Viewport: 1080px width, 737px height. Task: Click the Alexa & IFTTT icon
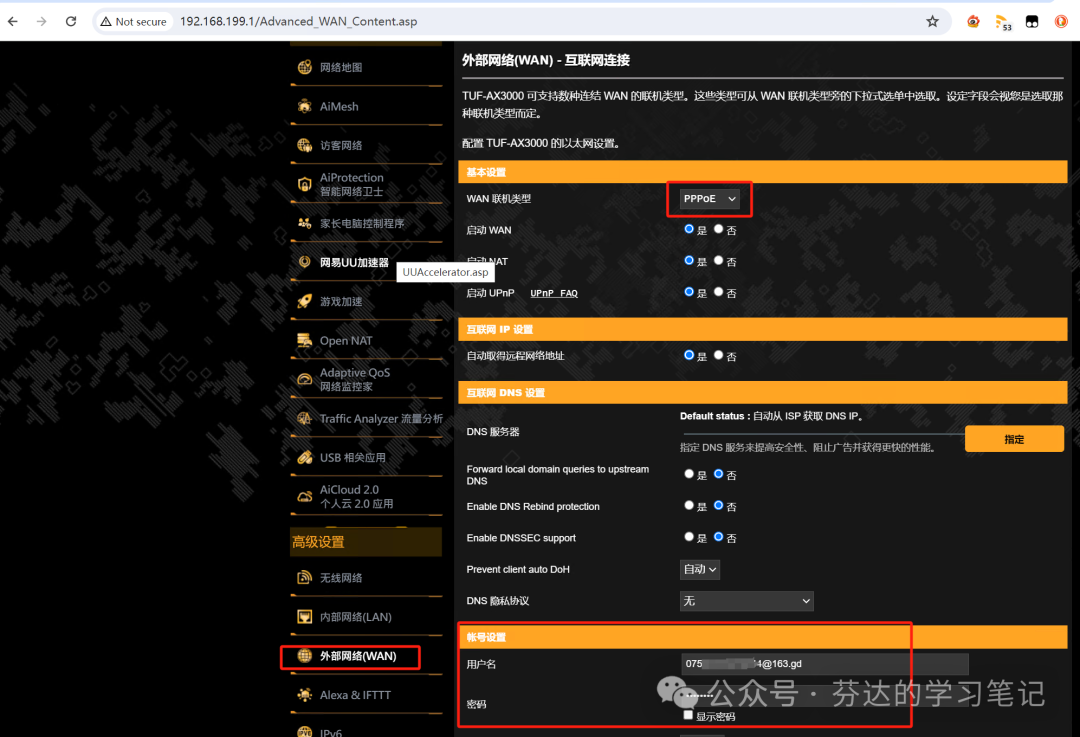(304, 694)
